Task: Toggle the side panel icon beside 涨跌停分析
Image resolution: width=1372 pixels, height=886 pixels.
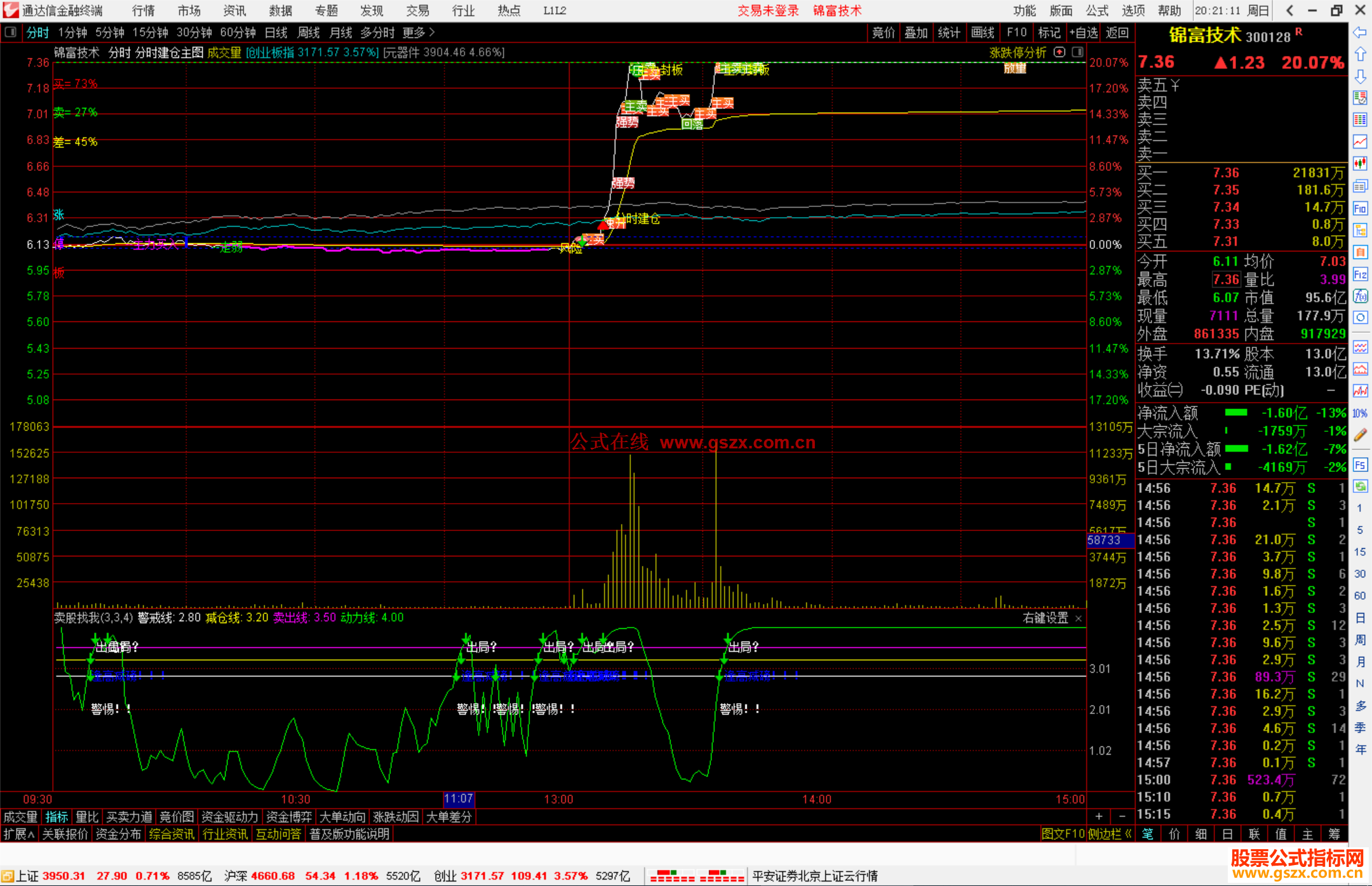Action: 1078,52
